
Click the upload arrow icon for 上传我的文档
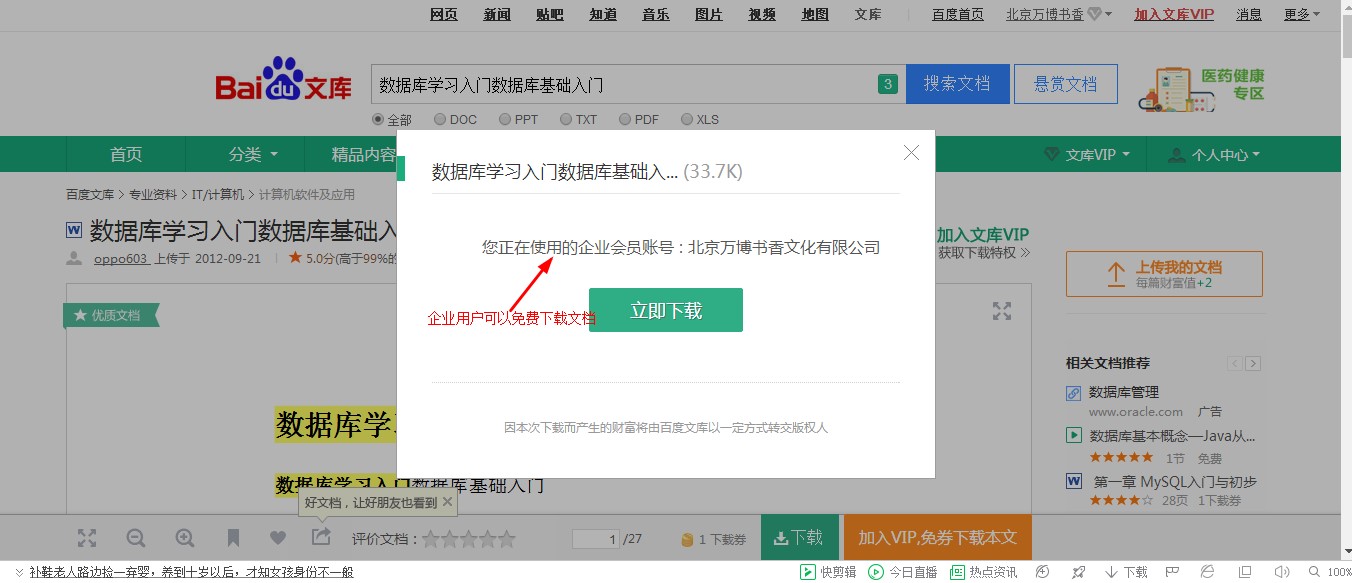pyautogui.click(x=1115, y=274)
